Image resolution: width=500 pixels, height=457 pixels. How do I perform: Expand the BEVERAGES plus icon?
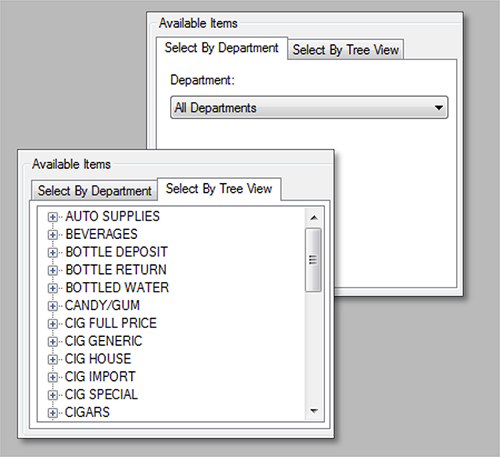pyautogui.click(x=52, y=235)
